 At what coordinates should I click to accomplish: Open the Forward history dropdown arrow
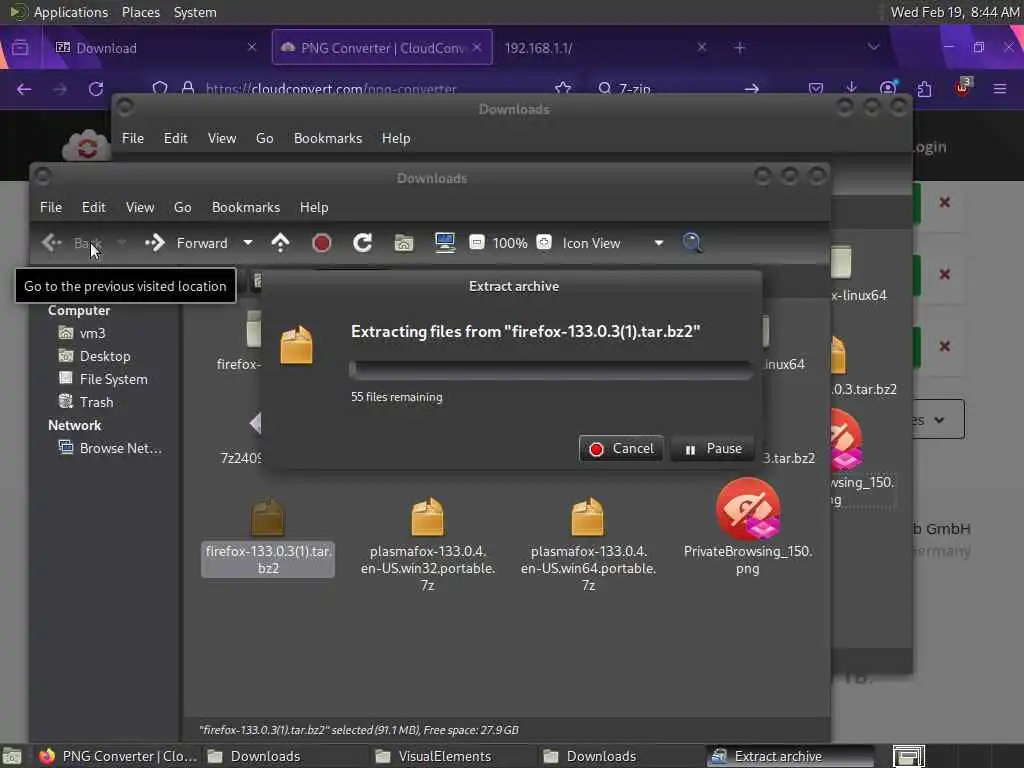[248, 243]
